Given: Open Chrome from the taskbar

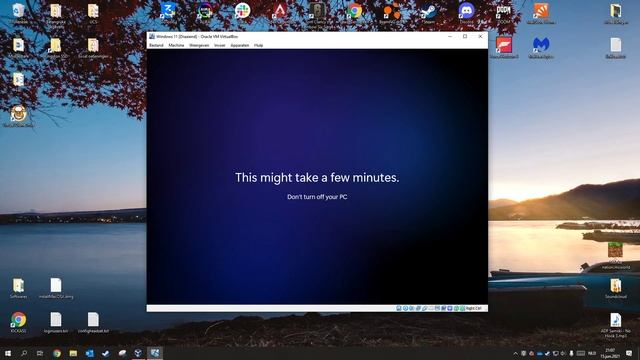Looking at the screenshot, I should pos(57,353).
